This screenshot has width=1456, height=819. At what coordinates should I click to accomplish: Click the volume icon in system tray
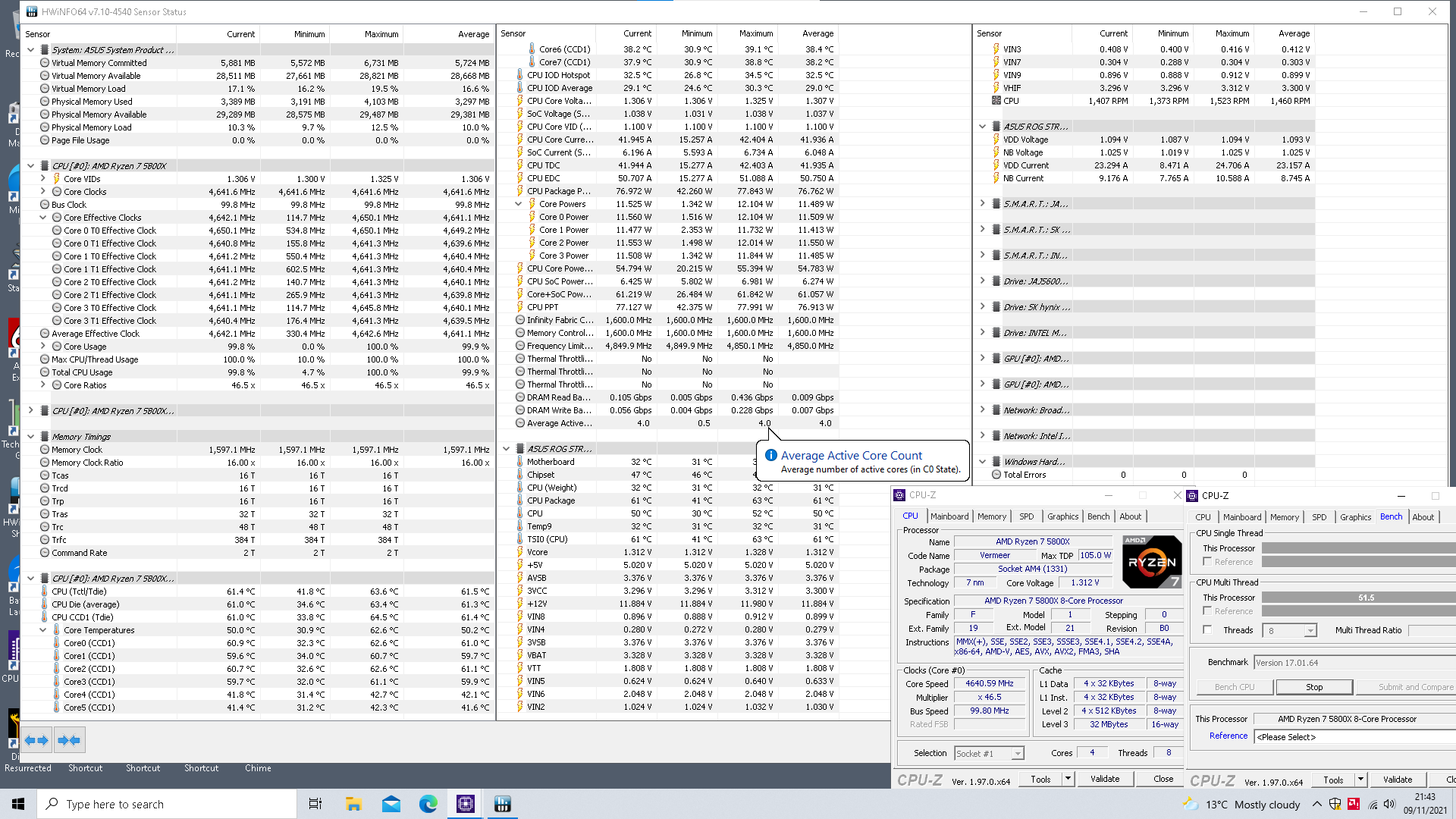click(x=1389, y=804)
